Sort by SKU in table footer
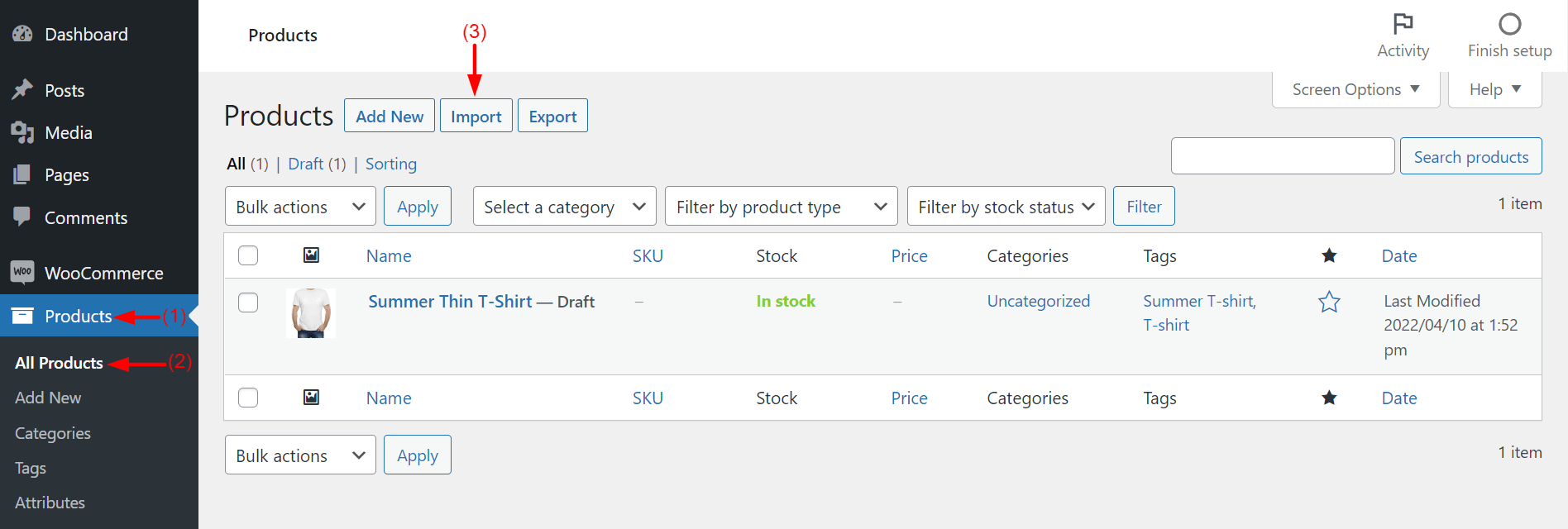1568x529 pixels. [x=648, y=398]
